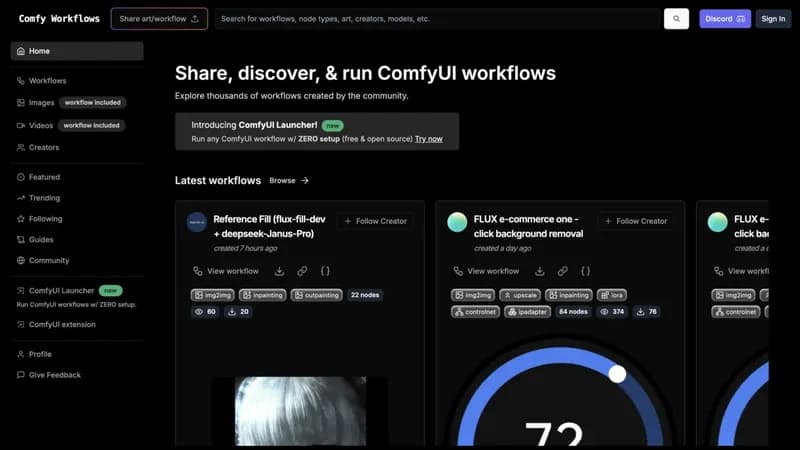Viewport: 800px width, 450px height.
Task: Click the Try now link
Action: point(429,139)
